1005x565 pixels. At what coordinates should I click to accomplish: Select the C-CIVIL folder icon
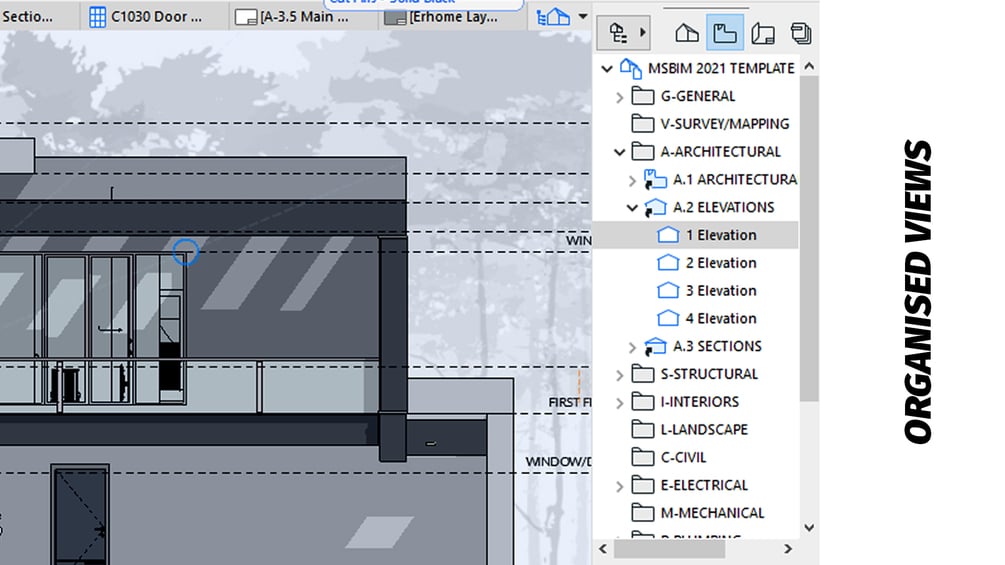tap(643, 457)
